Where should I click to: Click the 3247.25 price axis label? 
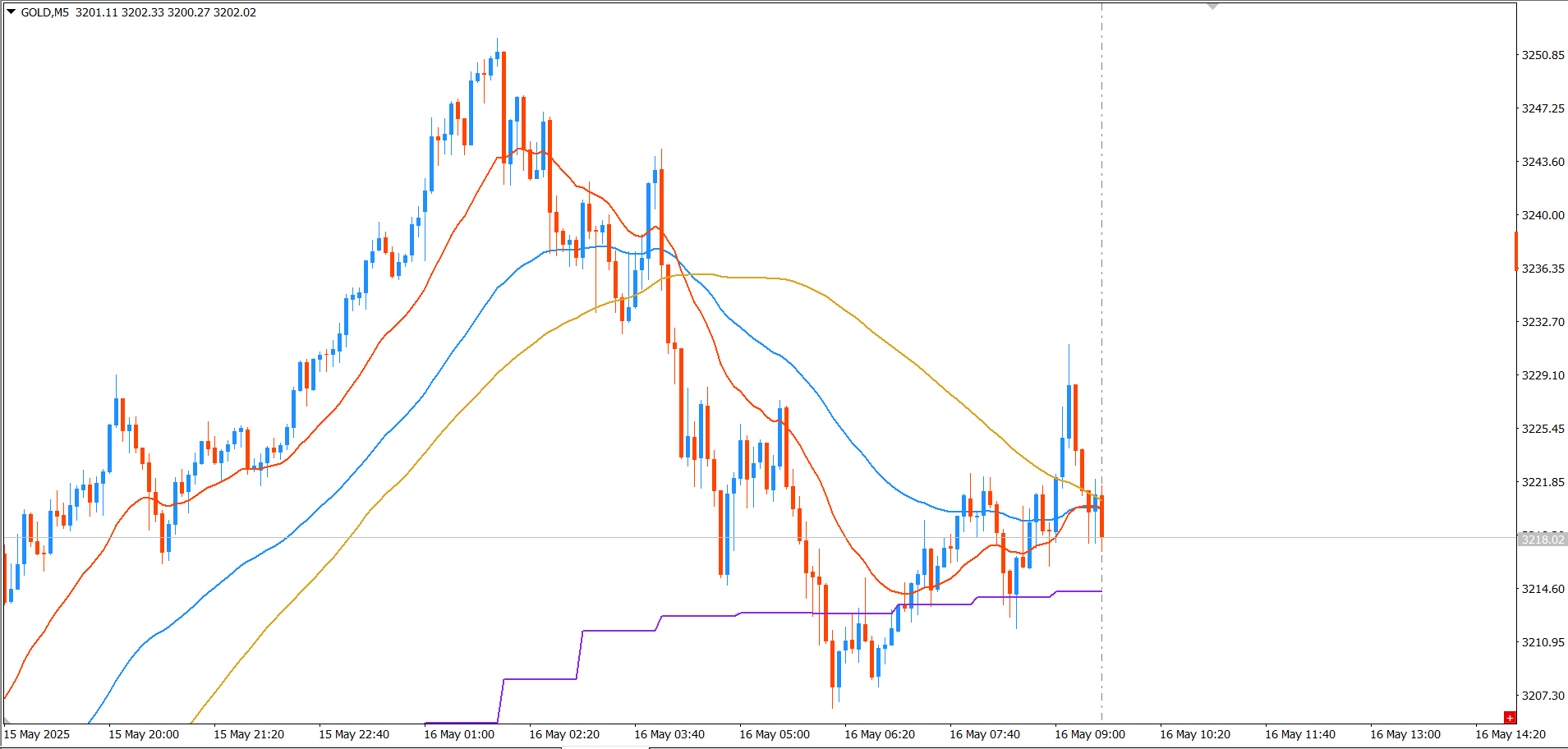(x=1543, y=108)
